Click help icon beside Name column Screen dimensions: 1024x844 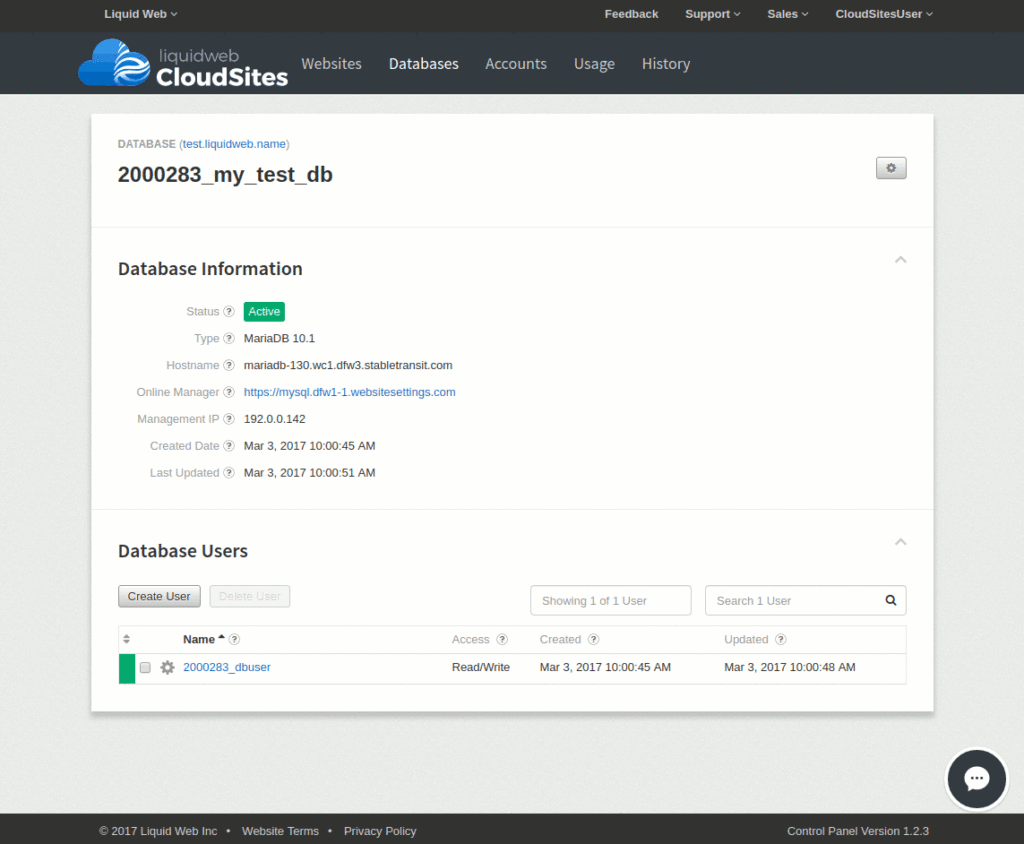pos(234,640)
